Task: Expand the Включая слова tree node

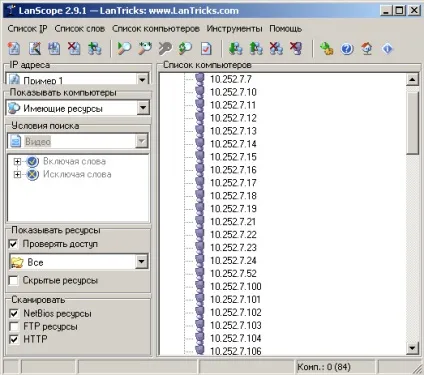Action: point(17,162)
